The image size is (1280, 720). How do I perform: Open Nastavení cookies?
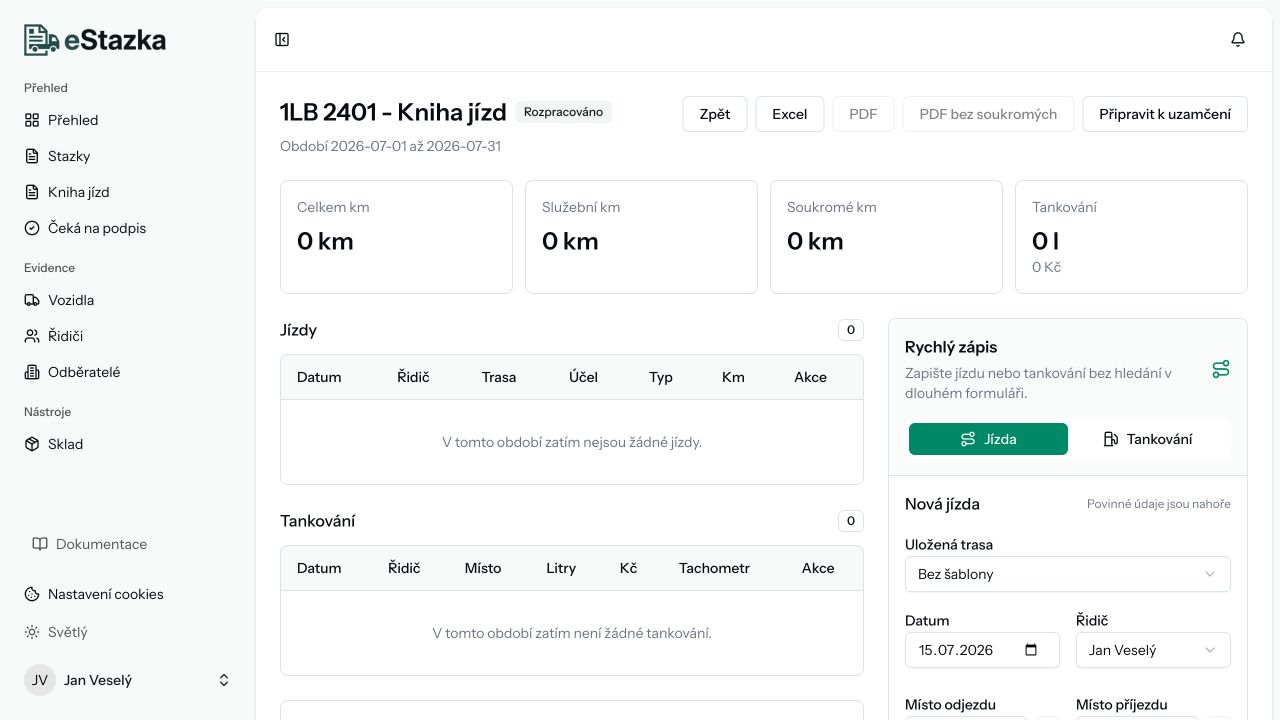tap(94, 594)
